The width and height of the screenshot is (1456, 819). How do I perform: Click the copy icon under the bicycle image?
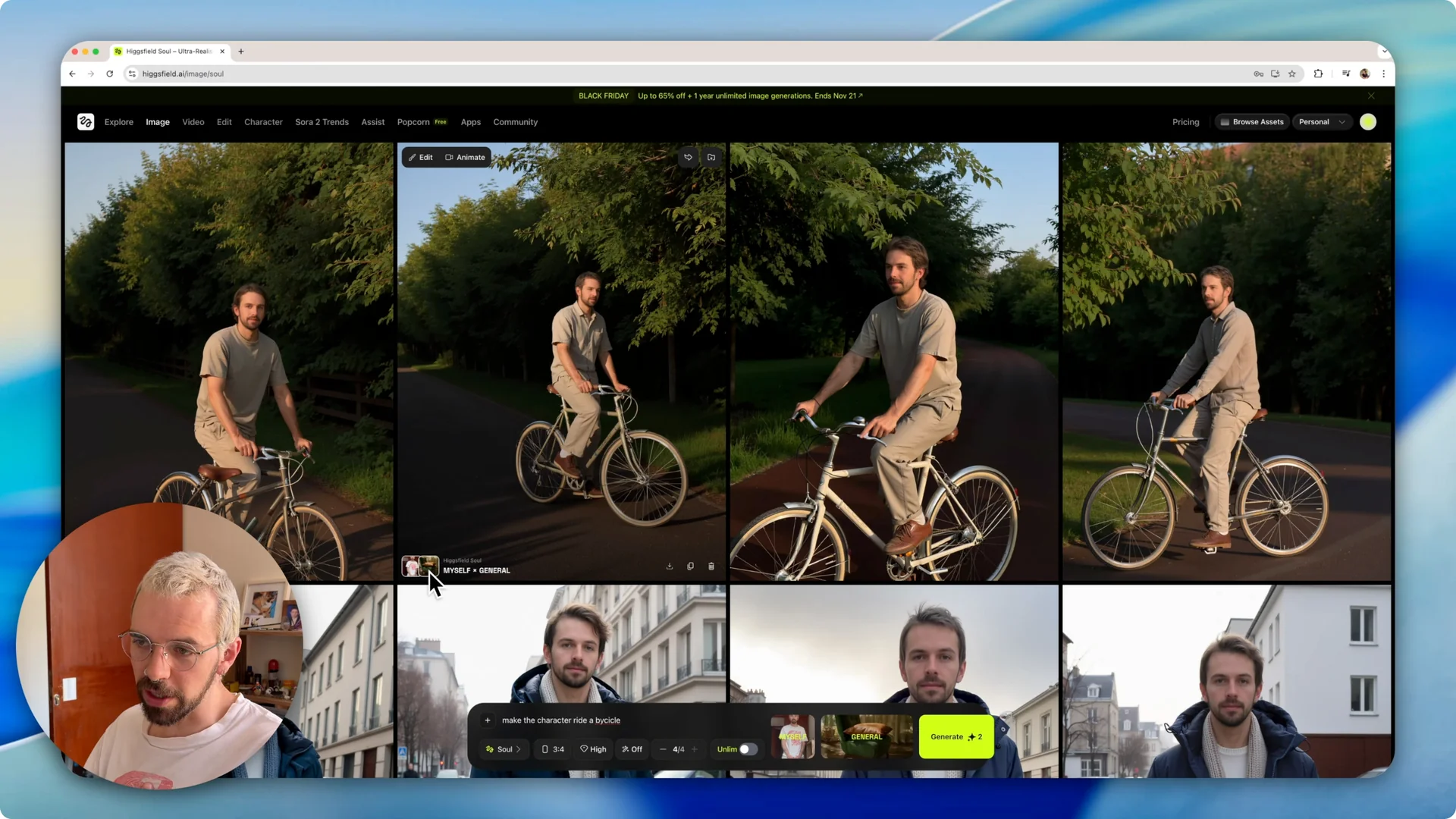tap(690, 566)
